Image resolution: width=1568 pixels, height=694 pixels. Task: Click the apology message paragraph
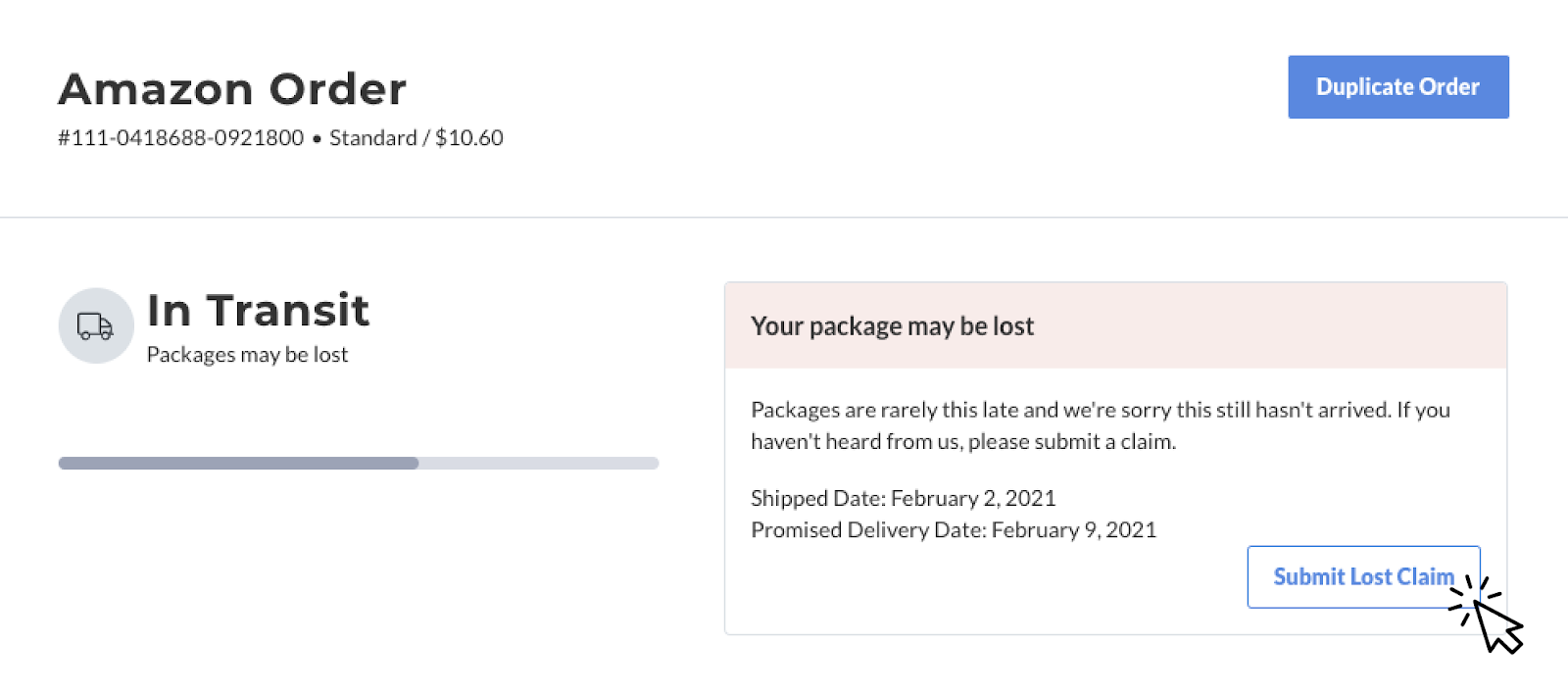pyautogui.click(x=1098, y=425)
